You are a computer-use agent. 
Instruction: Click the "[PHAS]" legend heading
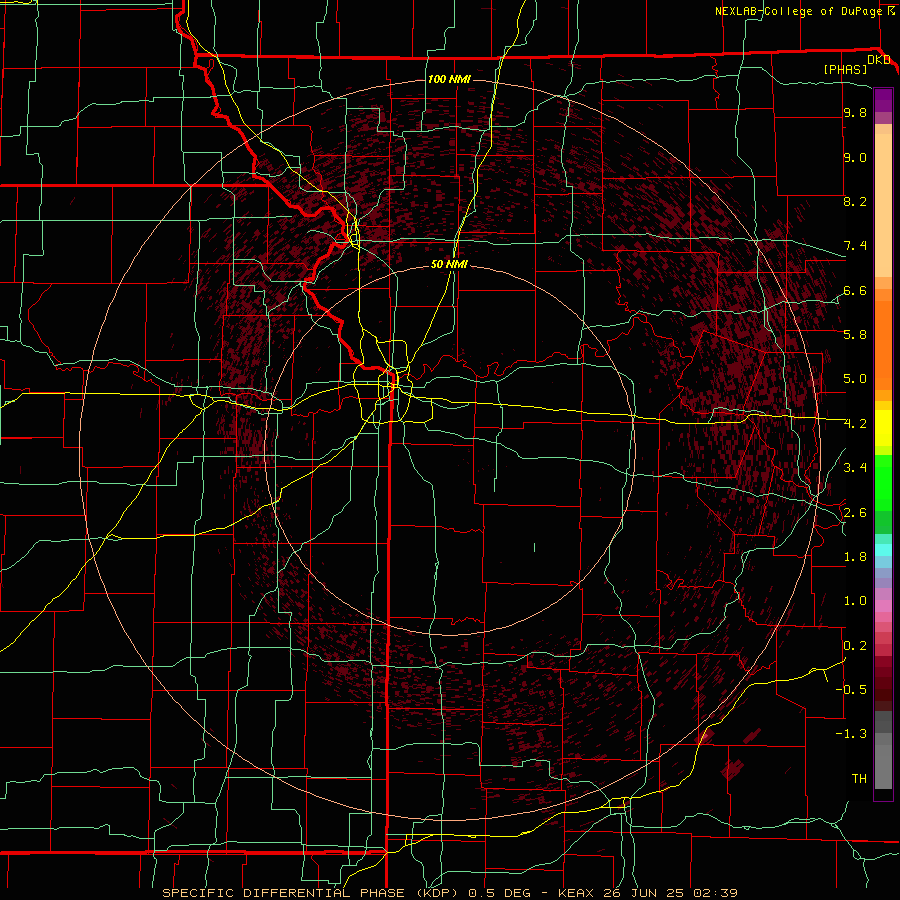pos(845,69)
